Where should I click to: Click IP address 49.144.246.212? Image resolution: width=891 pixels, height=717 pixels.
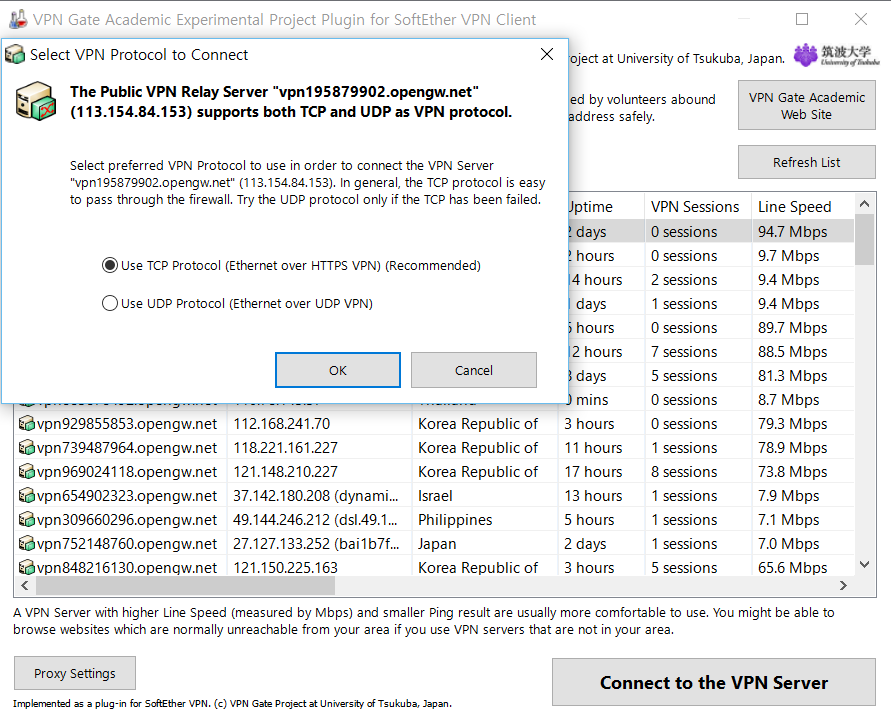[x=315, y=520]
